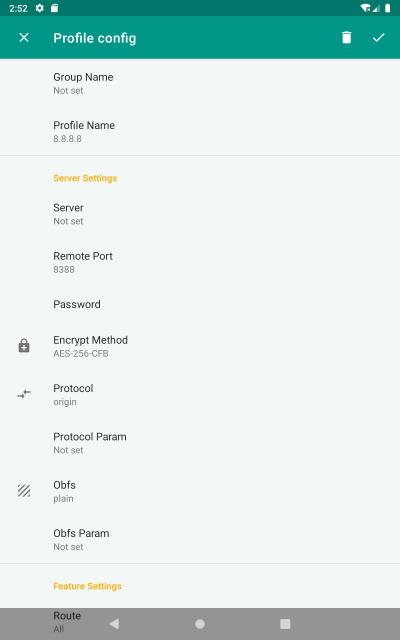Edit the Obfs Param entry
400x640 pixels.
click(x=200, y=539)
